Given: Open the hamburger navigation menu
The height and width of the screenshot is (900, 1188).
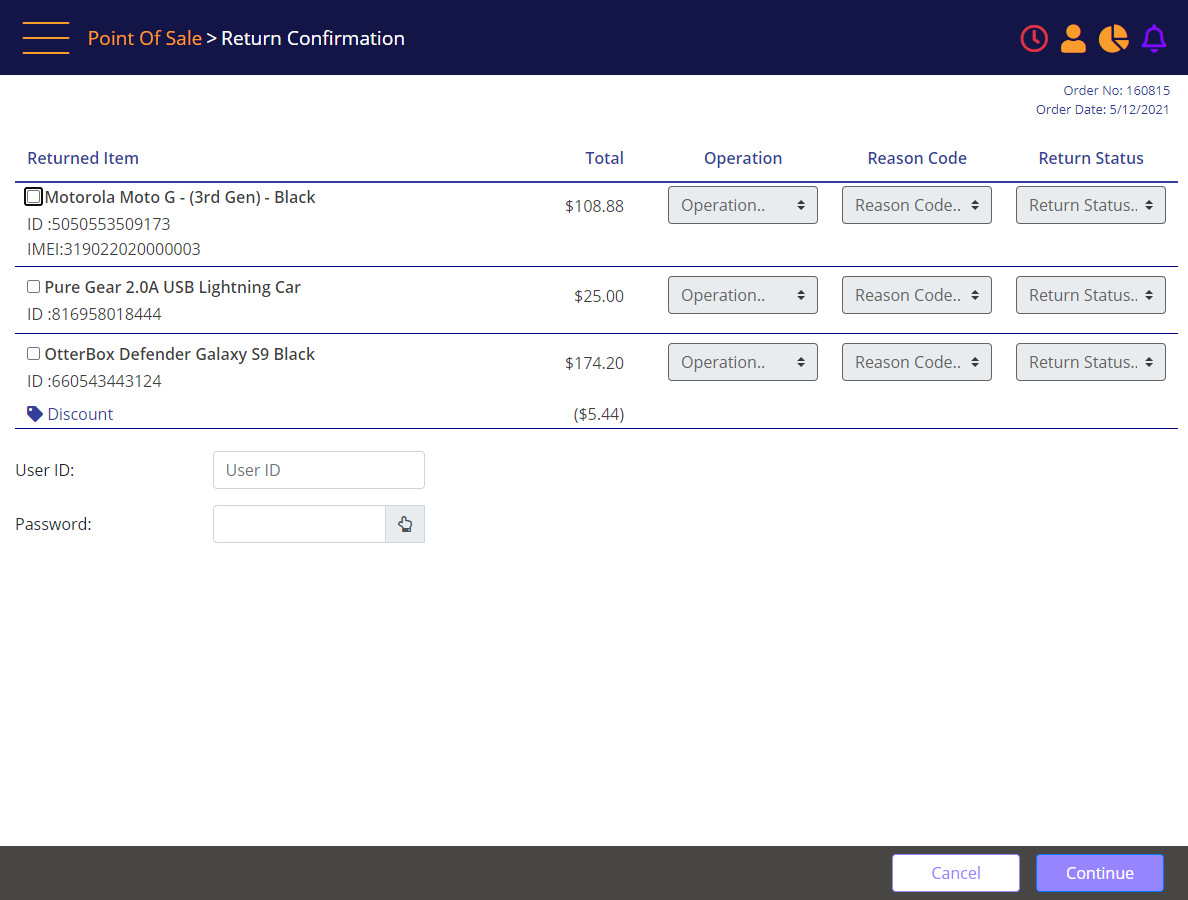Looking at the screenshot, I should pos(45,38).
